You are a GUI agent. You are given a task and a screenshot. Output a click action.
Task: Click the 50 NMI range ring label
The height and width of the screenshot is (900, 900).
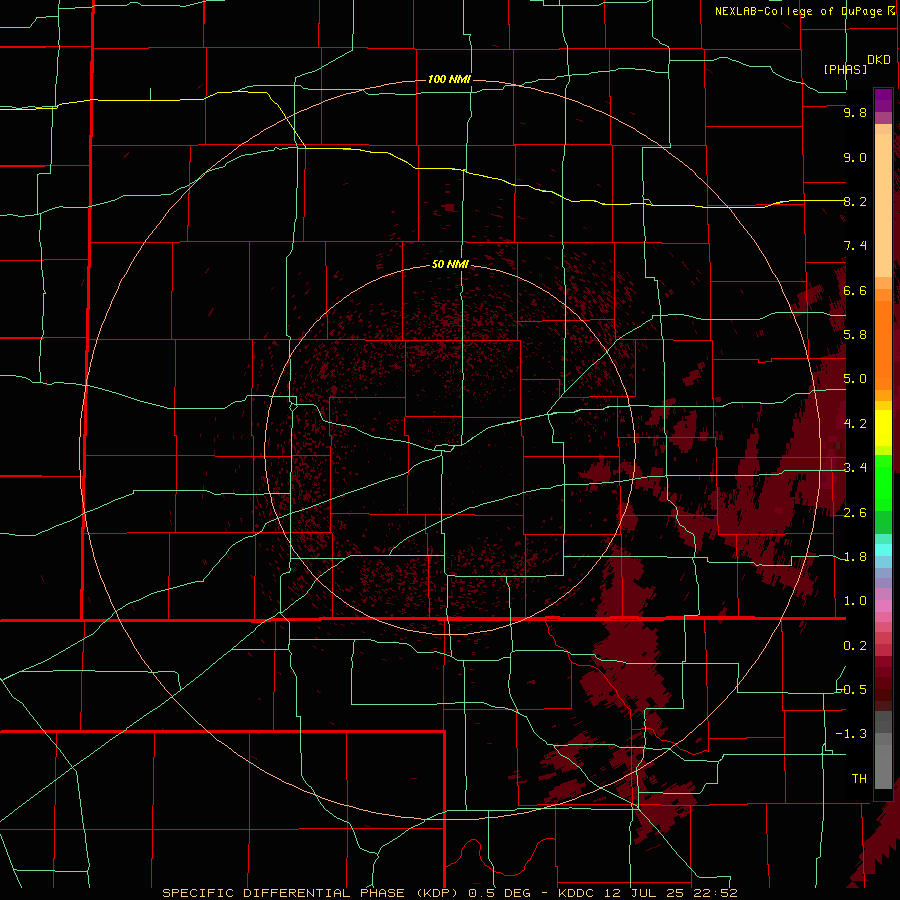point(451,264)
